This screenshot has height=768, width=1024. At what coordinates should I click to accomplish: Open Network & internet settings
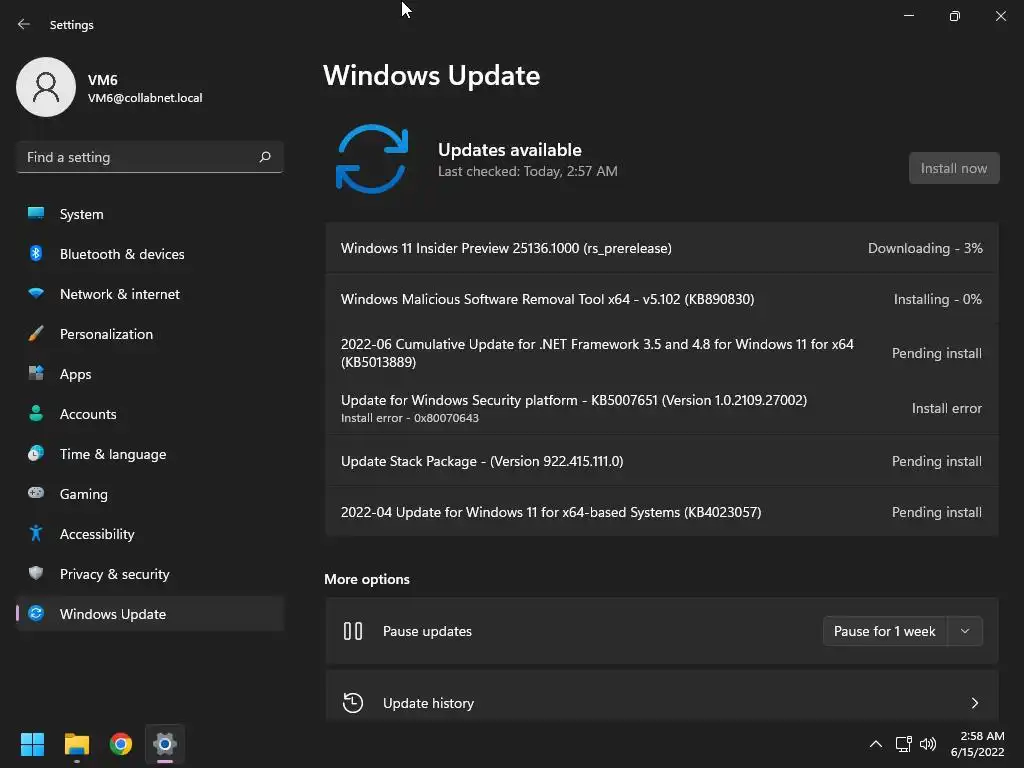(x=150, y=294)
